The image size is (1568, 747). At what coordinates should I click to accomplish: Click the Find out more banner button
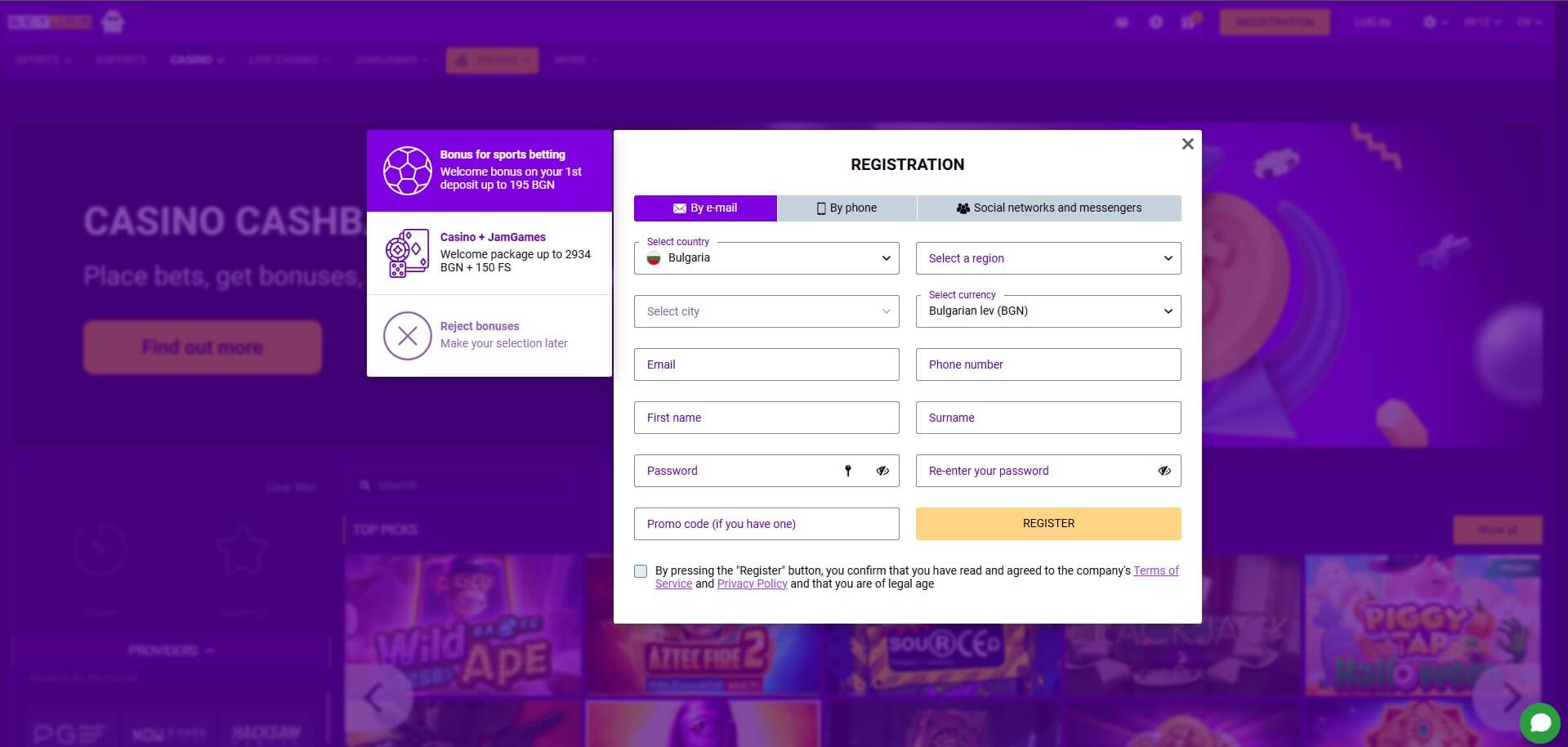coord(203,347)
